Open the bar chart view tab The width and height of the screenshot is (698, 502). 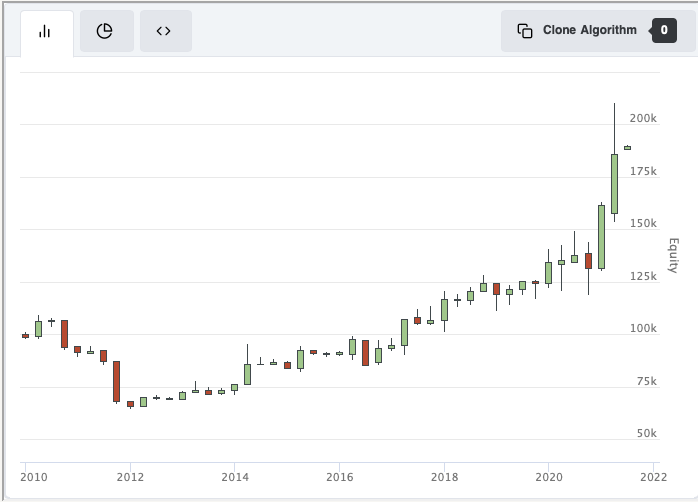[x=45, y=31]
